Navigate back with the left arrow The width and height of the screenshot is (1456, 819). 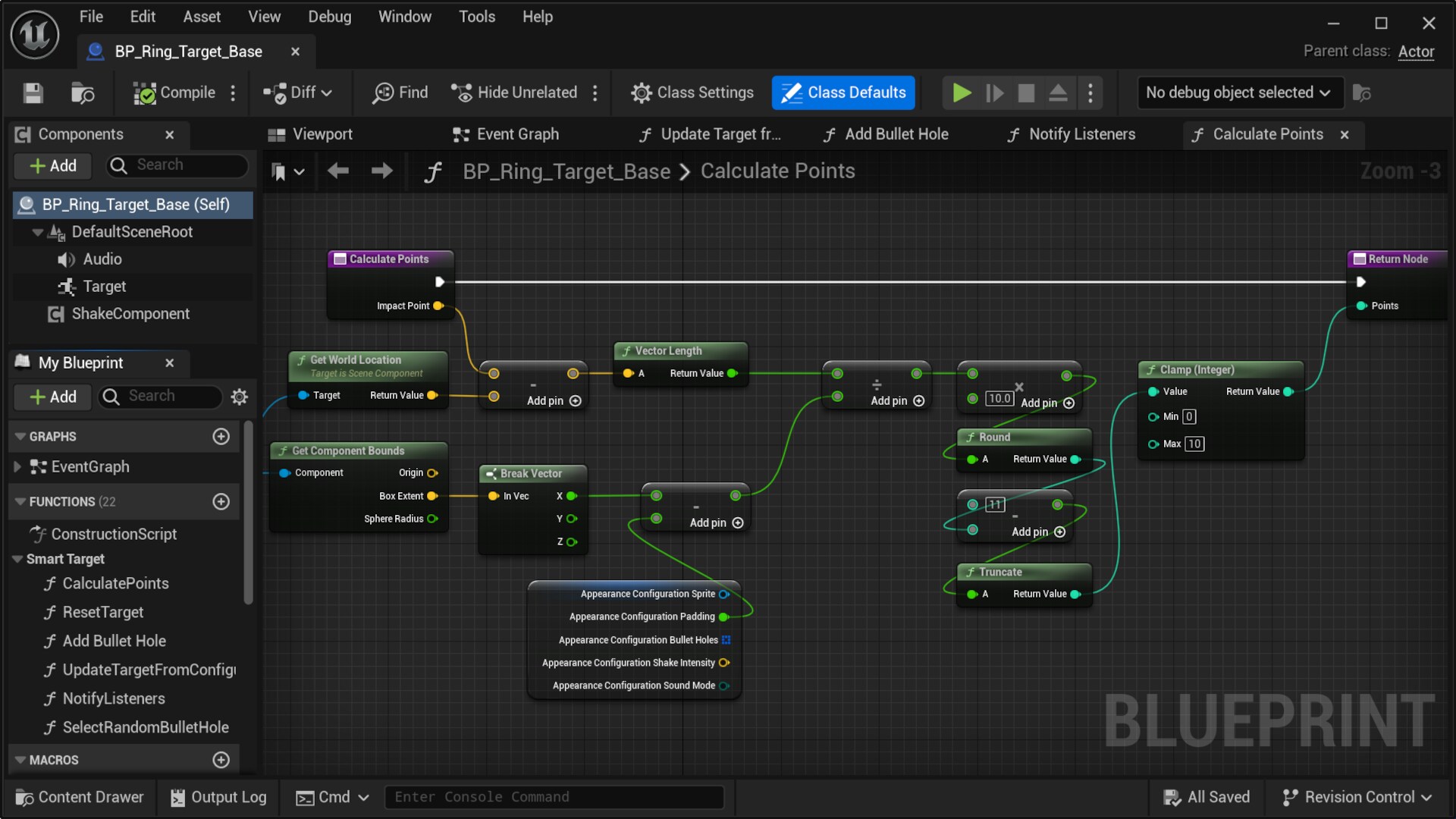tap(338, 171)
